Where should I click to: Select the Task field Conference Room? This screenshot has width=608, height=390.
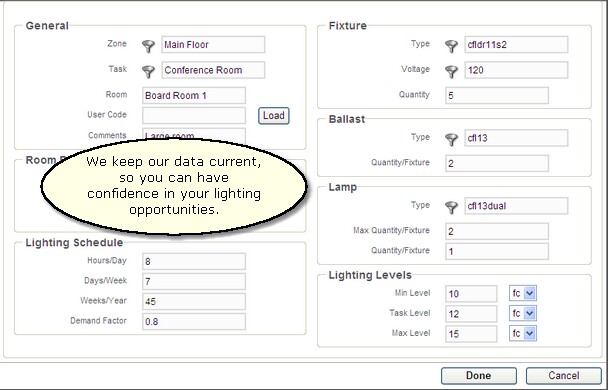[213, 70]
